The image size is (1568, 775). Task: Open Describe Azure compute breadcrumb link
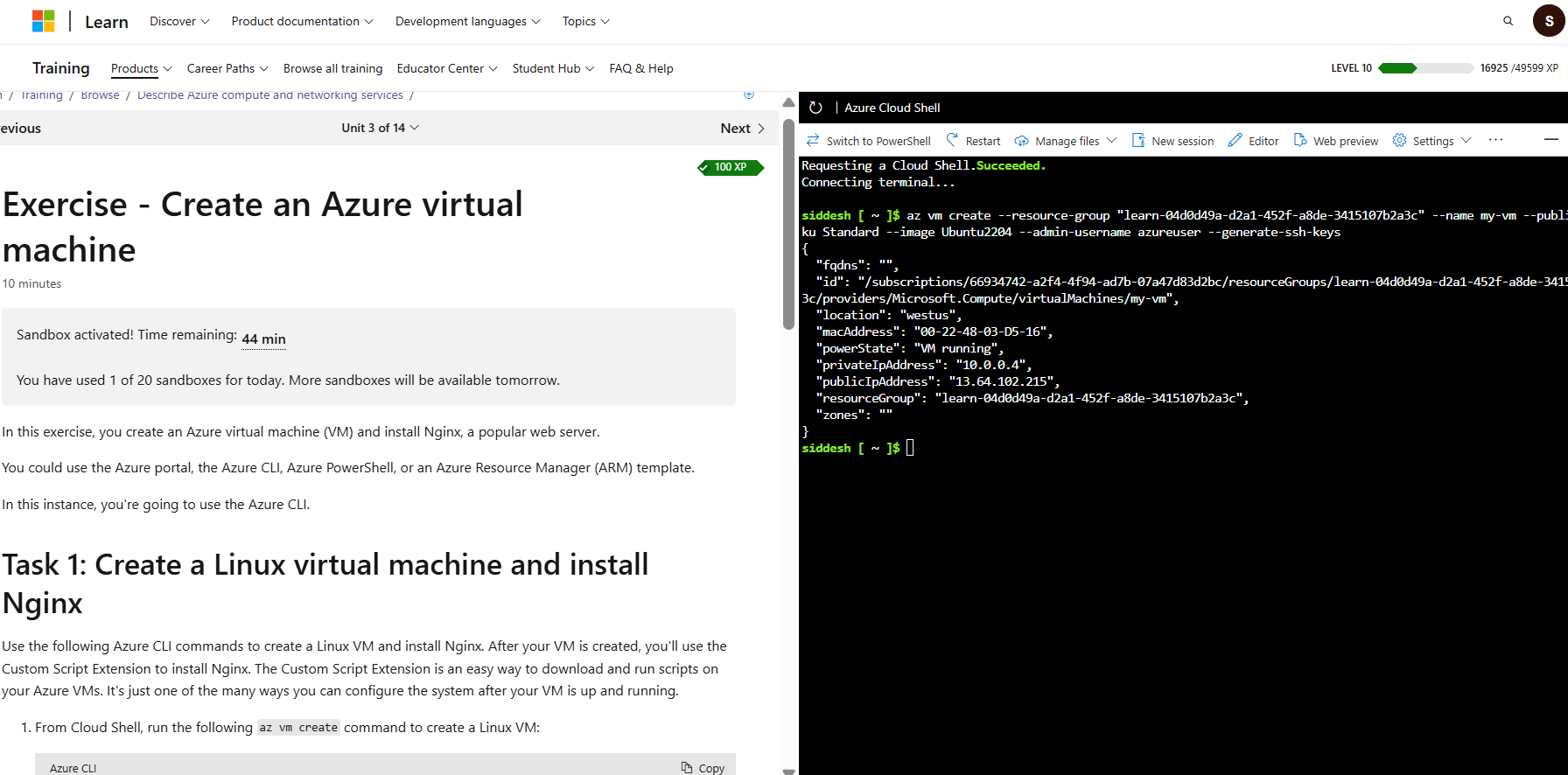pos(270,95)
